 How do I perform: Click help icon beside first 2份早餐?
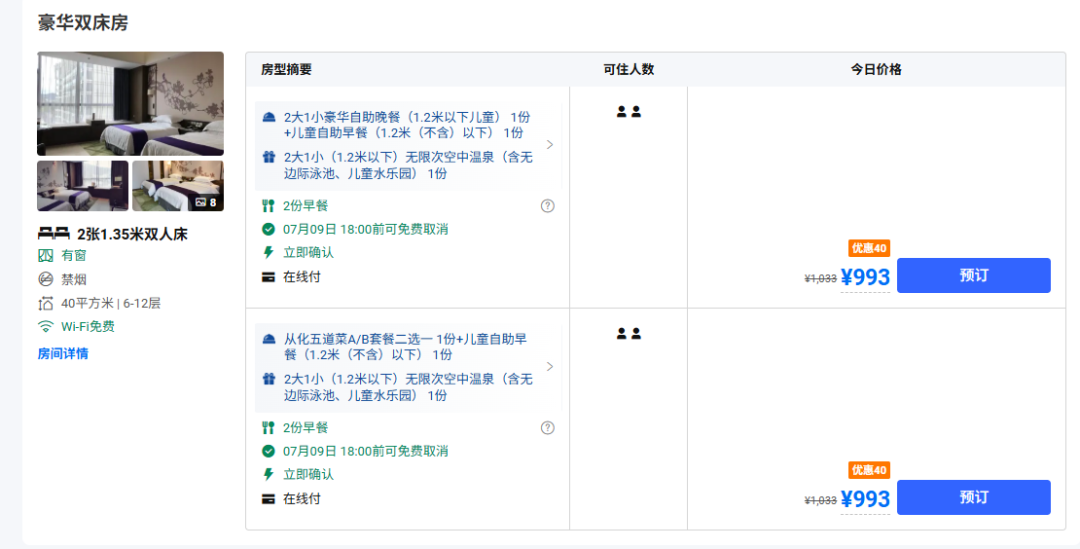(x=548, y=206)
